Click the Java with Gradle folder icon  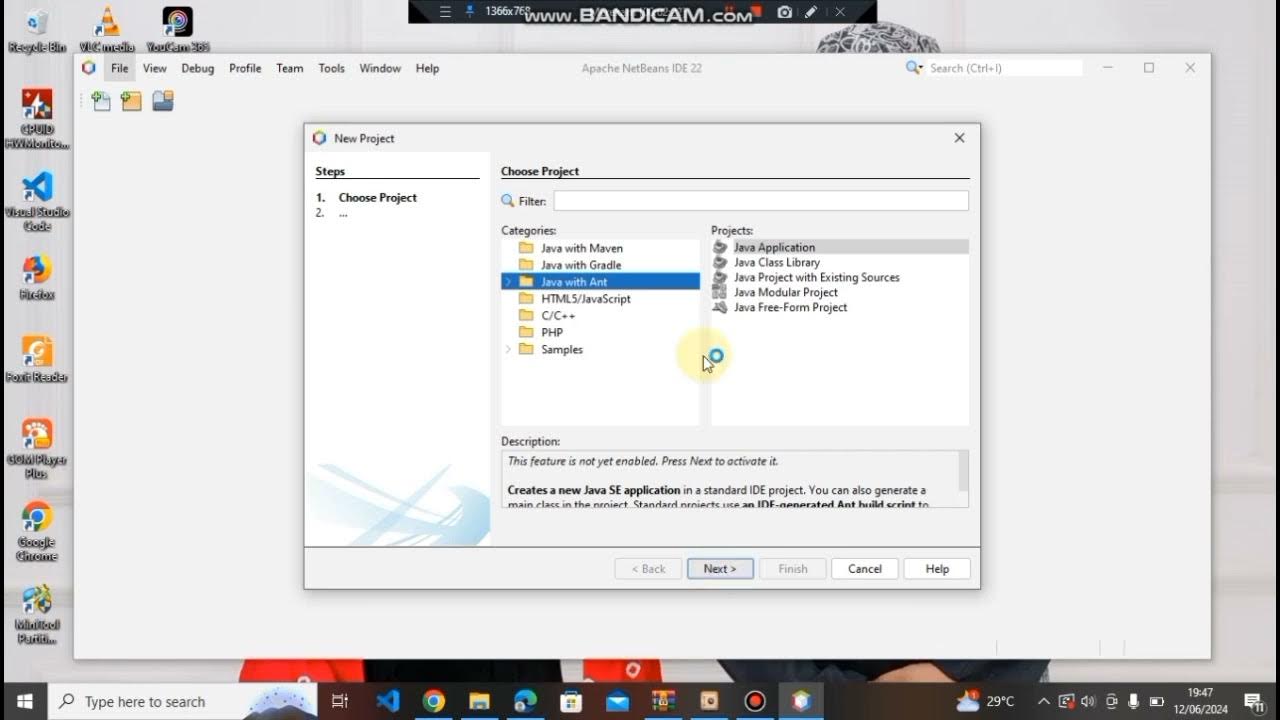click(x=526, y=265)
